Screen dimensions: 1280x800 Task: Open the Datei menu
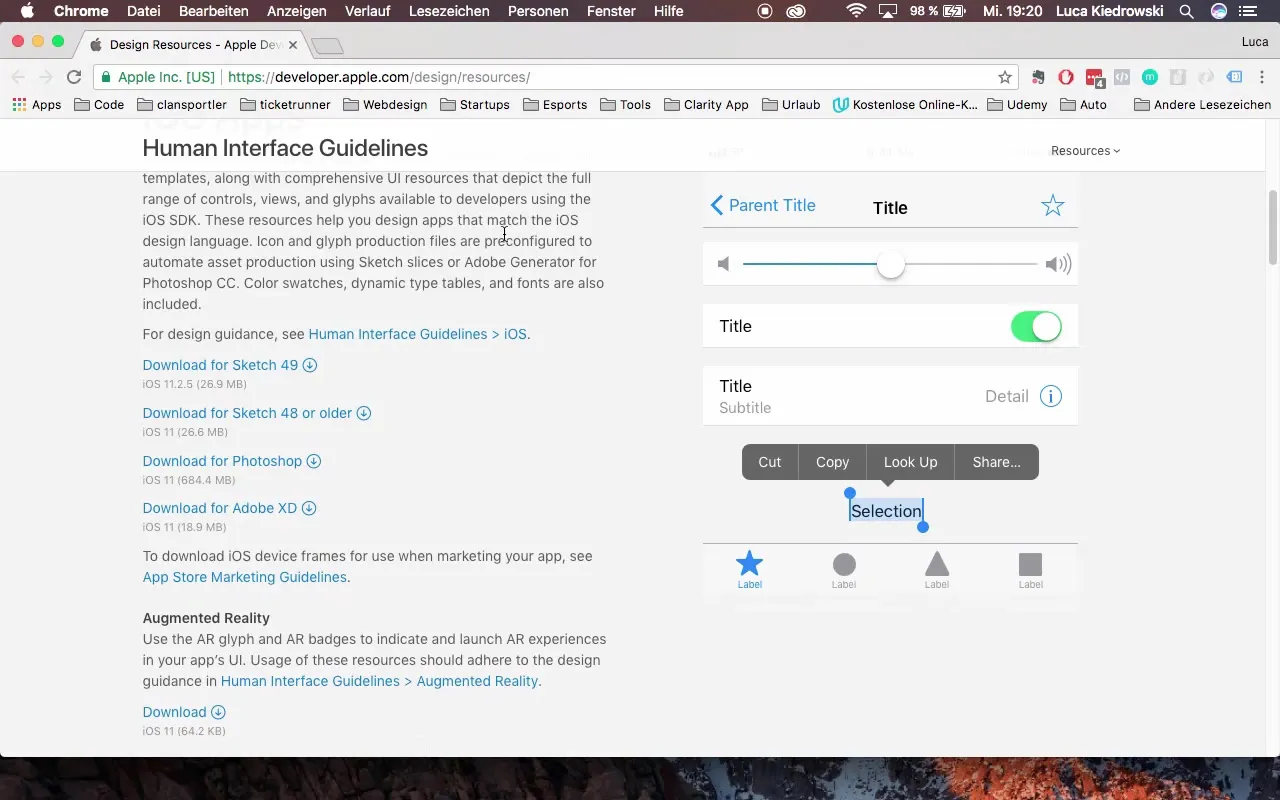pos(145,11)
